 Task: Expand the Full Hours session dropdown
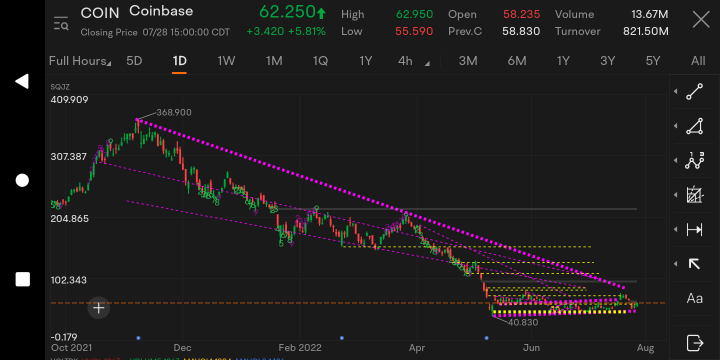point(80,61)
